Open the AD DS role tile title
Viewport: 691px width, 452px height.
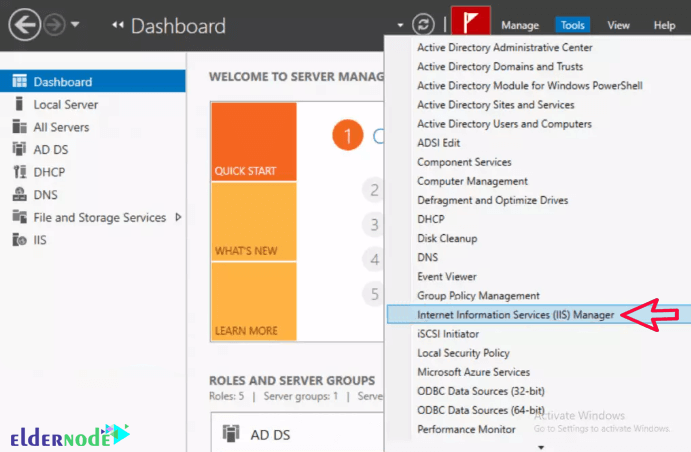point(270,435)
